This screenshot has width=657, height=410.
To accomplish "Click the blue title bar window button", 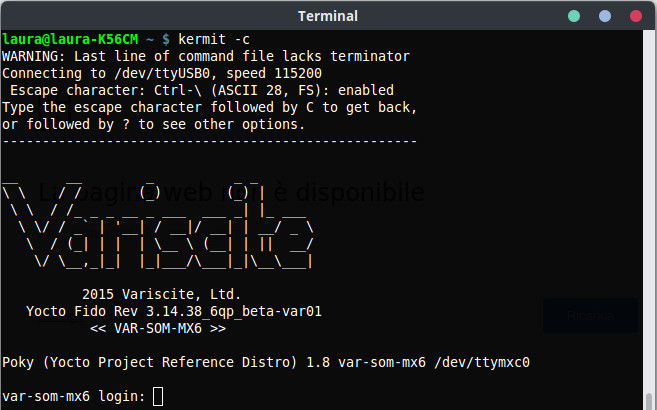I will tap(605, 16).
